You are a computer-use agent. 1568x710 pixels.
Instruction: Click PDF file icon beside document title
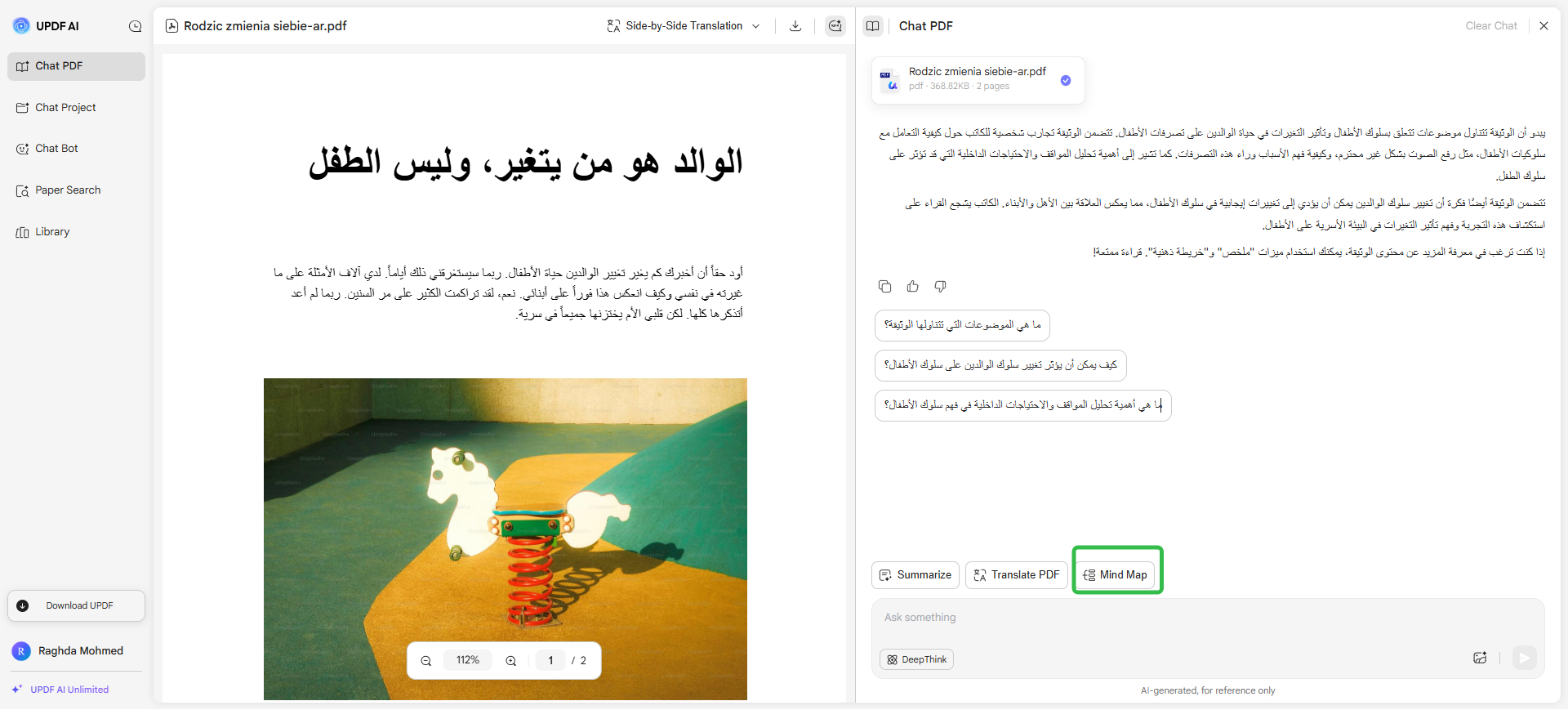pyautogui.click(x=171, y=26)
